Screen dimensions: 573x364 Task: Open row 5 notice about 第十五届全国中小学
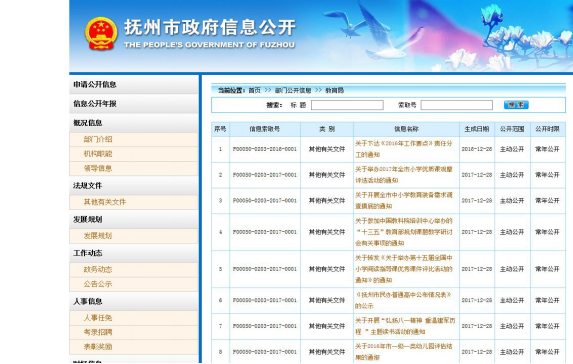(404, 269)
